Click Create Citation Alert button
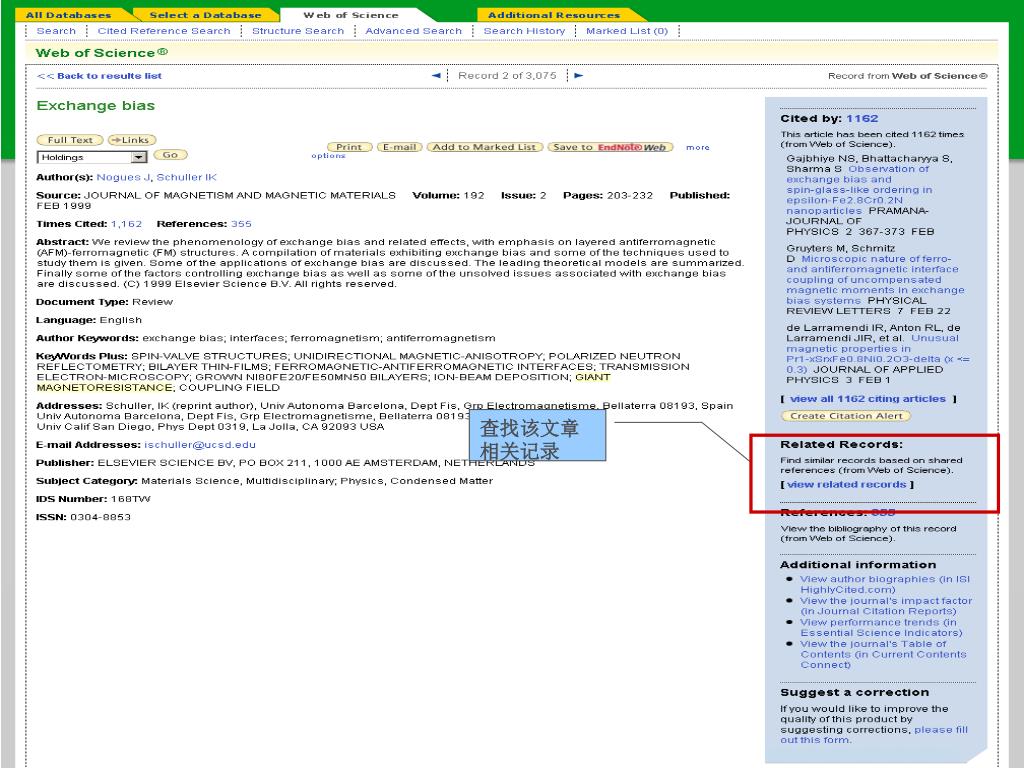This screenshot has height=768, width=1024. click(x=846, y=416)
